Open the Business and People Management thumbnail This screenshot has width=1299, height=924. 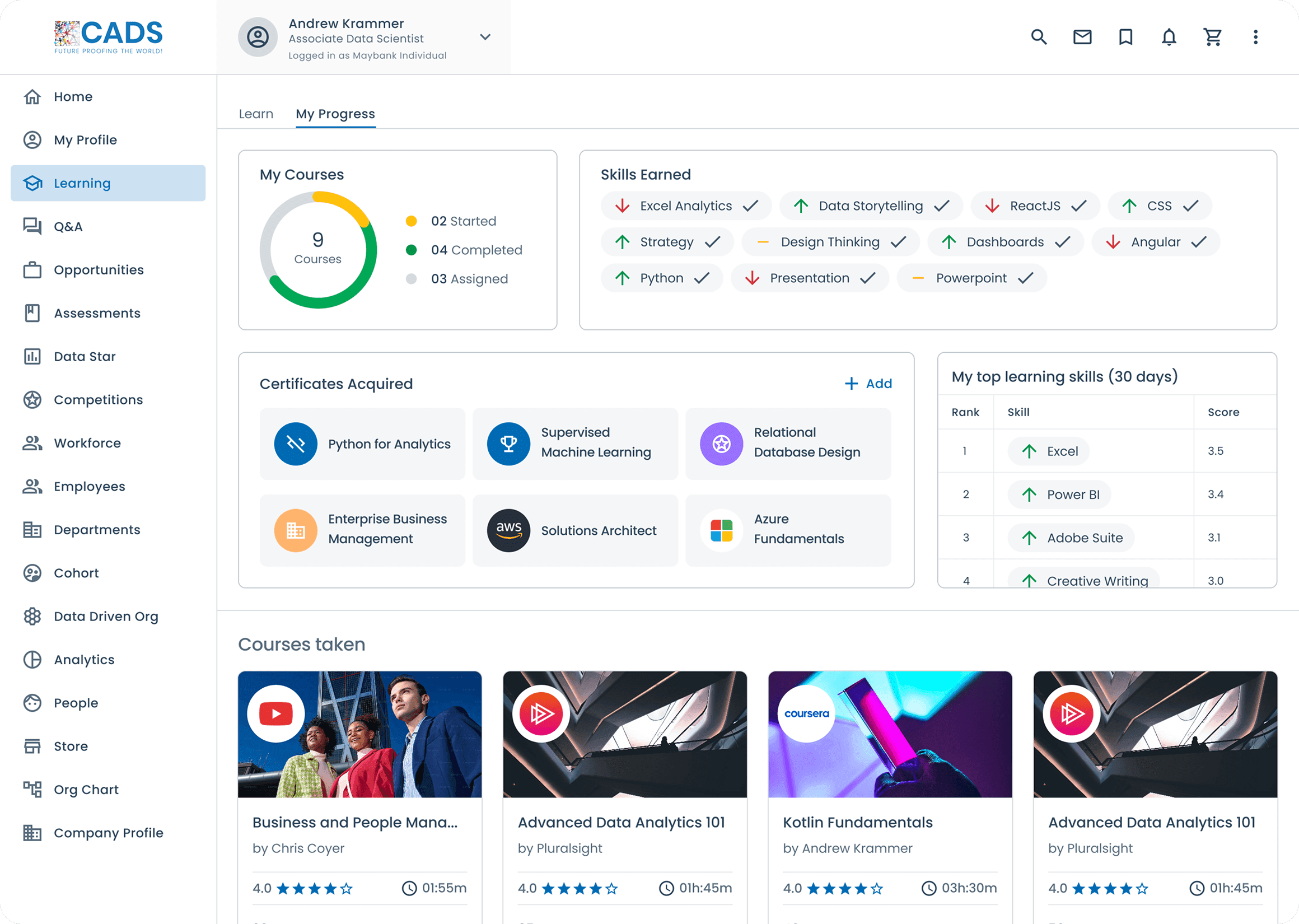[x=359, y=734]
